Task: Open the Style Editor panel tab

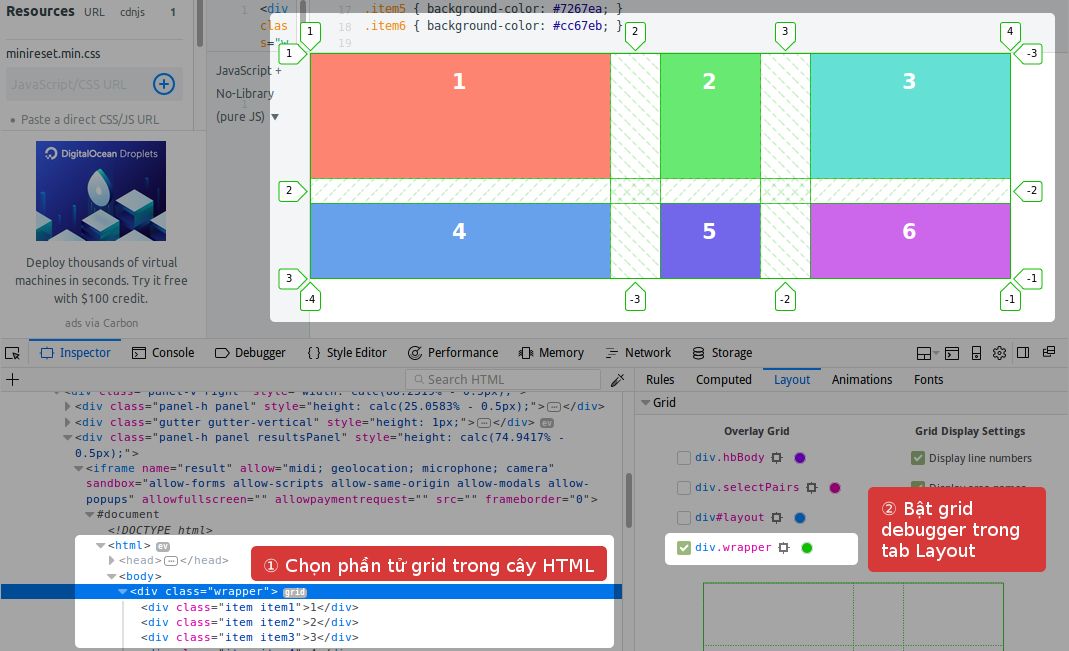Action: (346, 353)
